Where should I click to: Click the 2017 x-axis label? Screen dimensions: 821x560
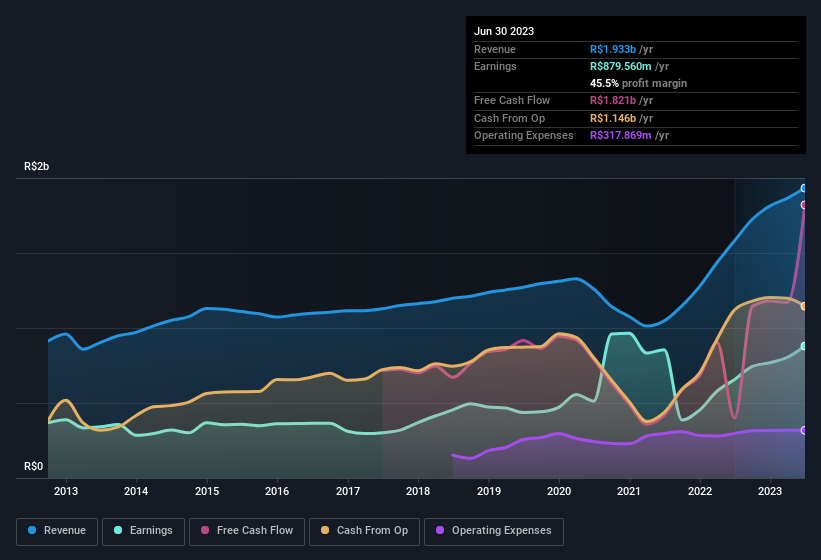[x=348, y=491]
